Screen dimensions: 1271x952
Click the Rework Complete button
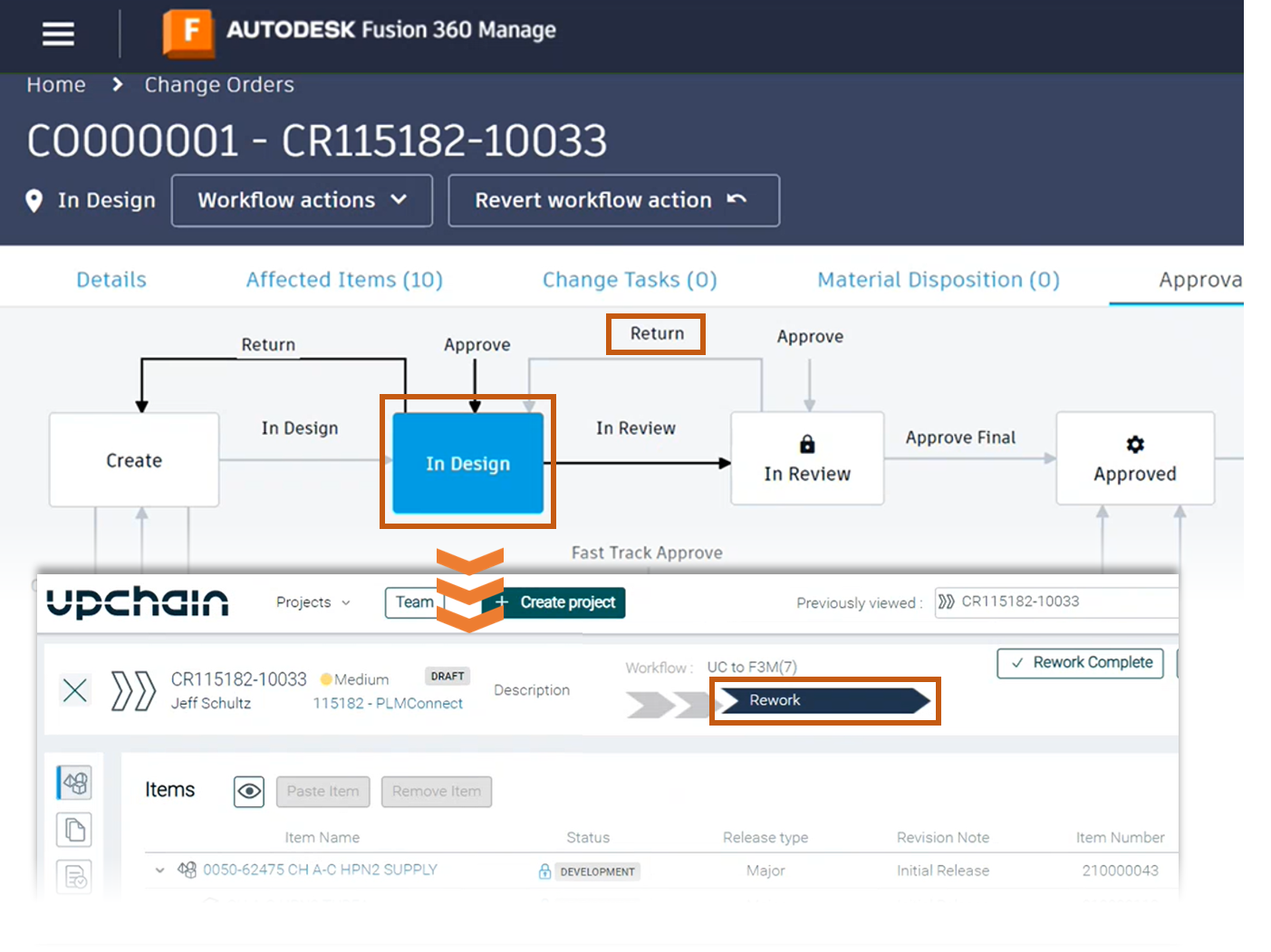click(x=1080, y=663)
